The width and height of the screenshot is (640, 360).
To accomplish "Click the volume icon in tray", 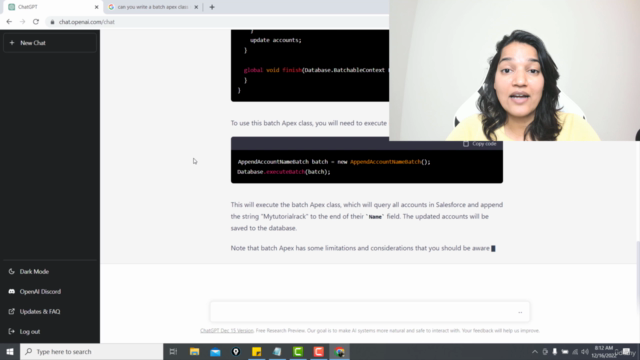I will click(x=585, y=352).
